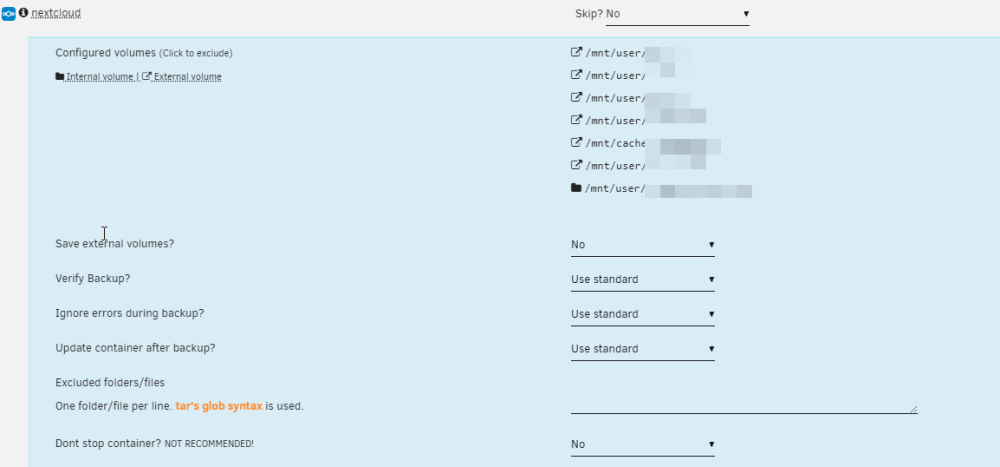Viewport: 1000px width, 467px height.
Task: Click the Internal volume legend label
Action: (99, 77)
